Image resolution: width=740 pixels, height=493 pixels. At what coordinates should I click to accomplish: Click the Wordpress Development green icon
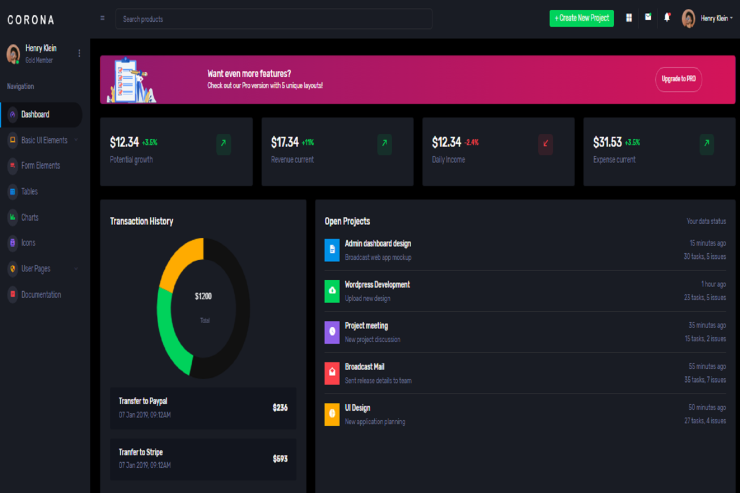click(332, 291)
